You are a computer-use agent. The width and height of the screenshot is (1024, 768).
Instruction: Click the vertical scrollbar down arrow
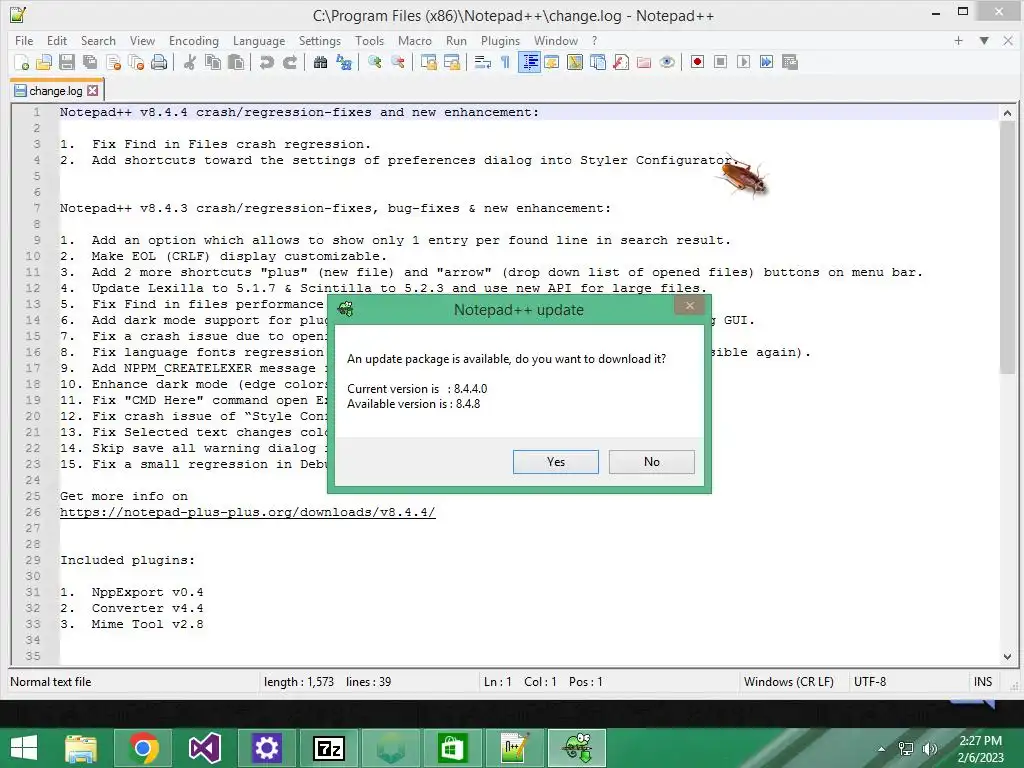point(1007,656)
